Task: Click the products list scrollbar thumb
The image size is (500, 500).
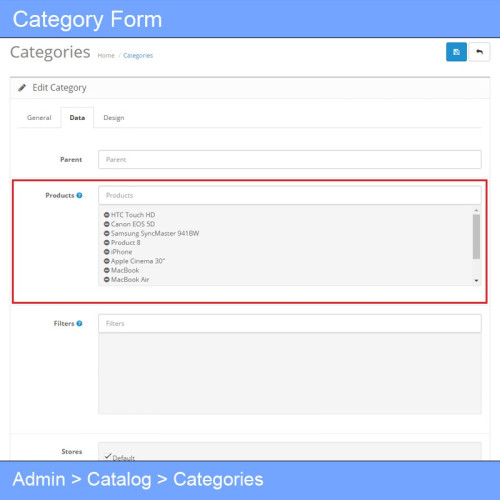Action: click(x=476, y=237)
